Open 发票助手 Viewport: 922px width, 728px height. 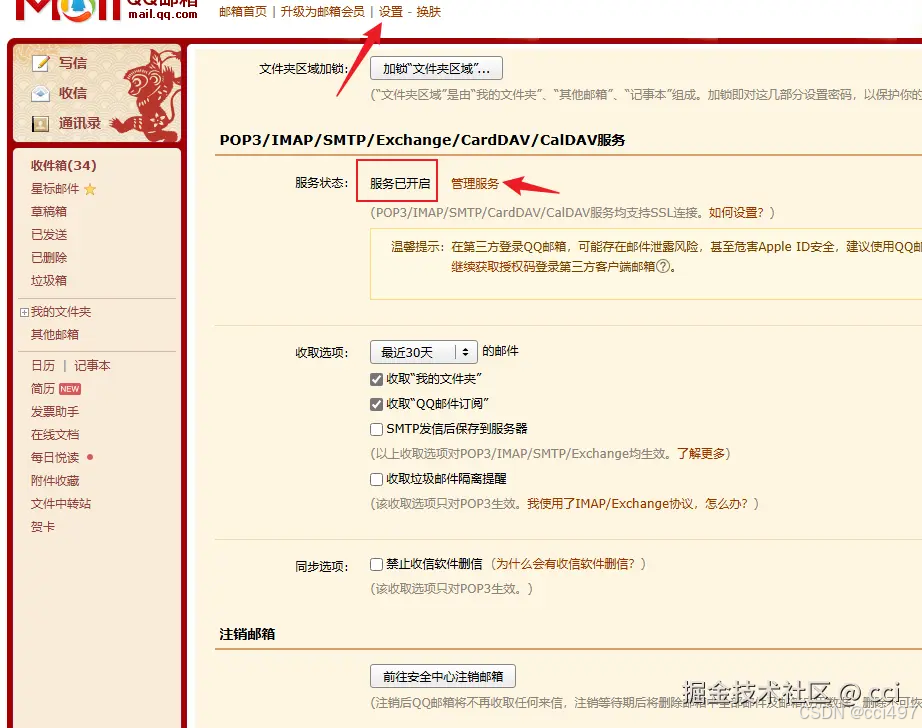click(x=55, y=412)
